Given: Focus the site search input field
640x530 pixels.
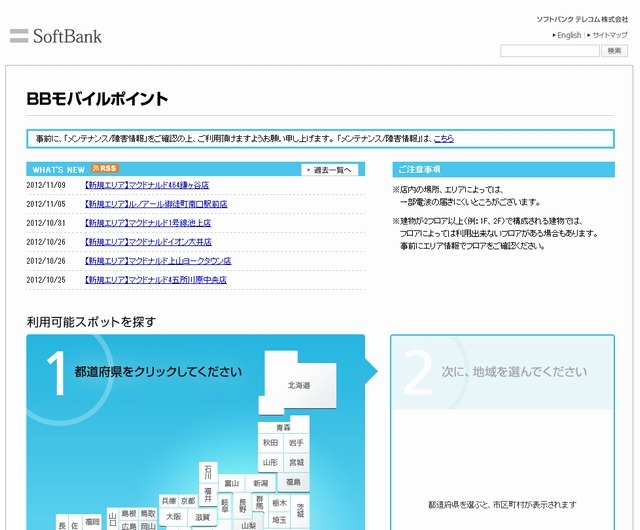Looking at the screenshot, I should coord(550,51).
